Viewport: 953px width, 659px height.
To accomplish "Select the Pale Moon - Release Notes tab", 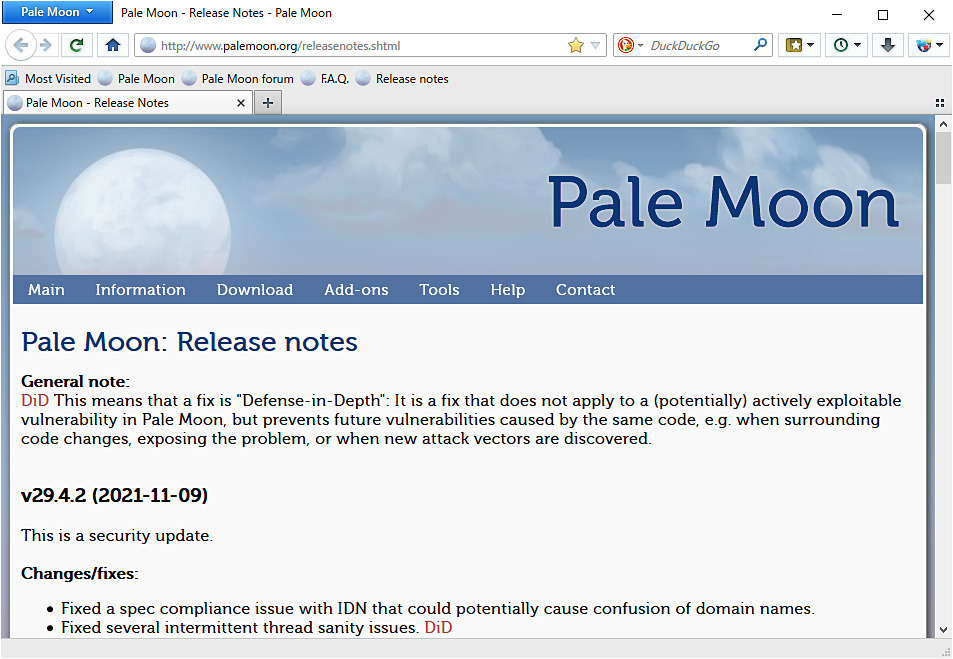I will pos(120,102).
